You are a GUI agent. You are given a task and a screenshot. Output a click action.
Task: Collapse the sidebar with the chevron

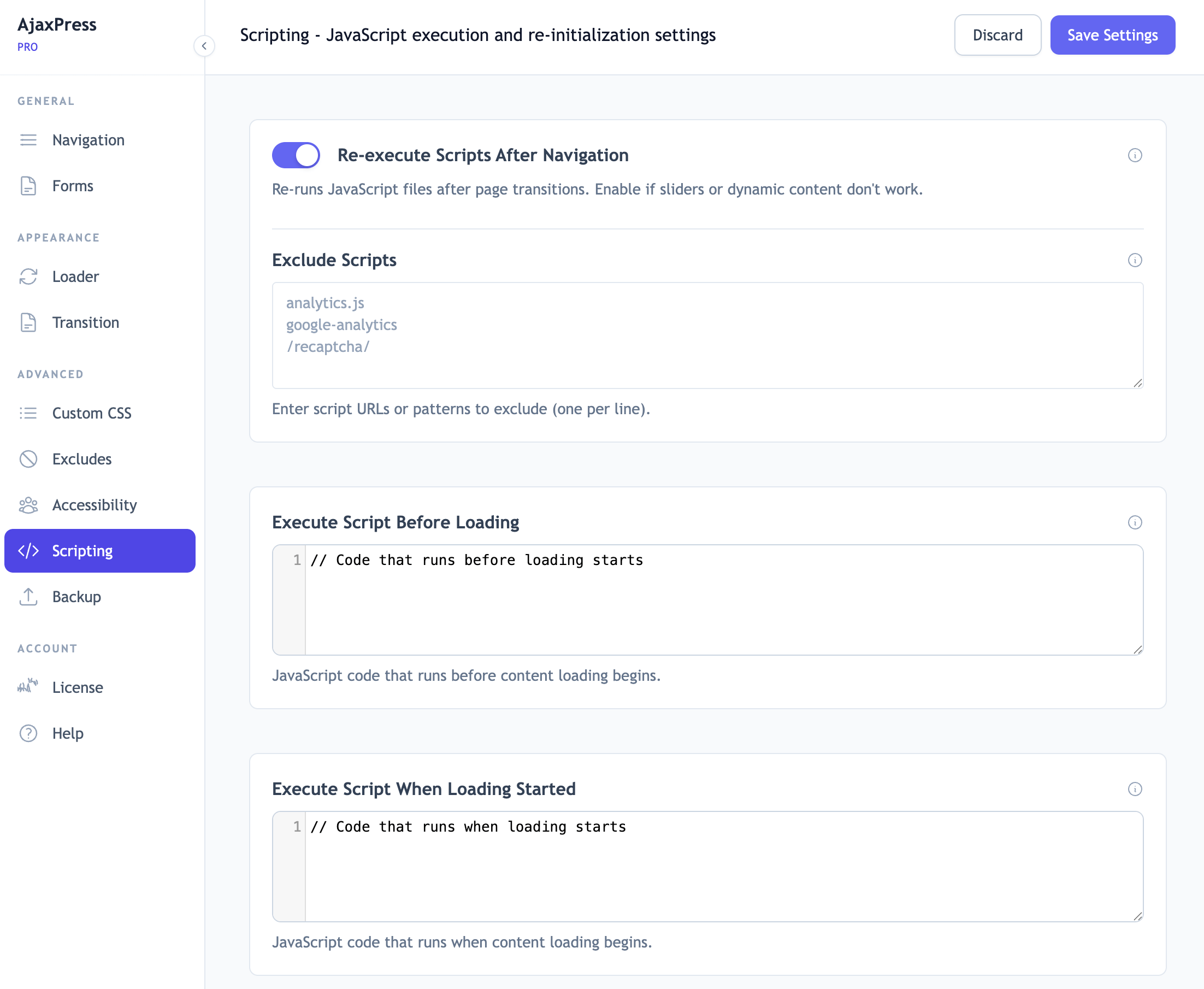click(x=204, y=46)
